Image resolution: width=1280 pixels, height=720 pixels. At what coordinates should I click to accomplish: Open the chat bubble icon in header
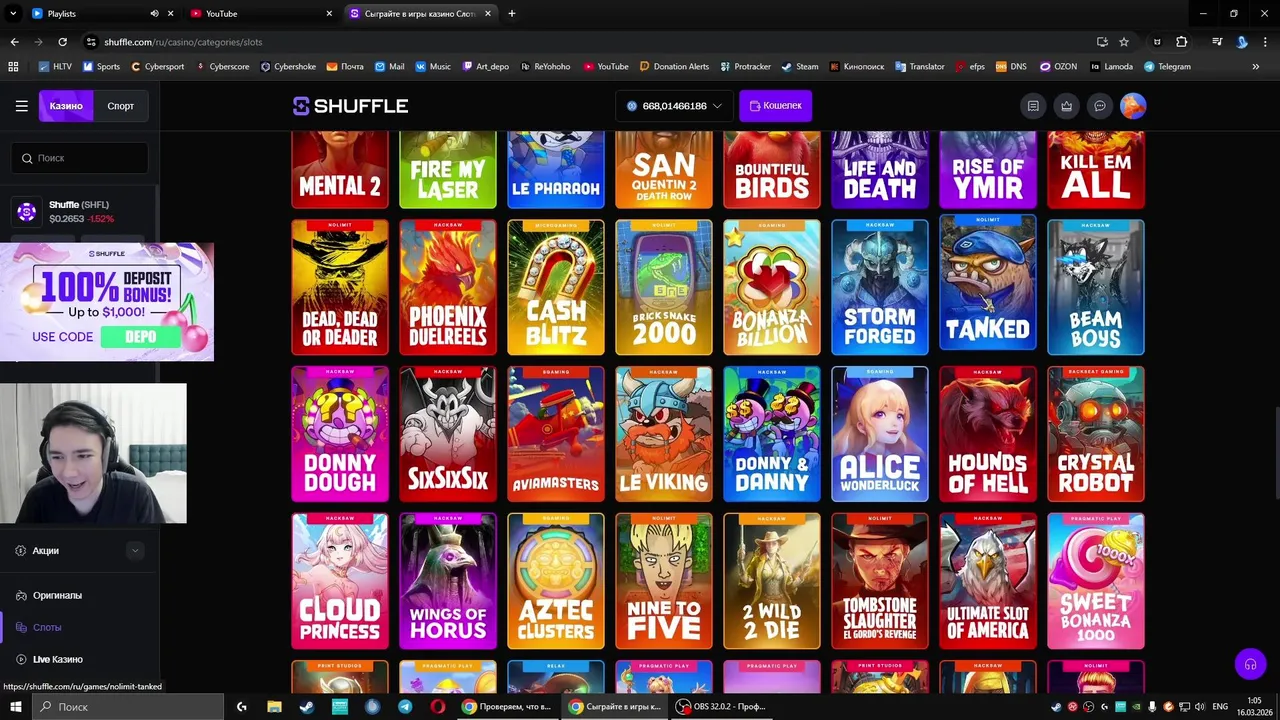pyautogui.click(x=1100, y=106)
